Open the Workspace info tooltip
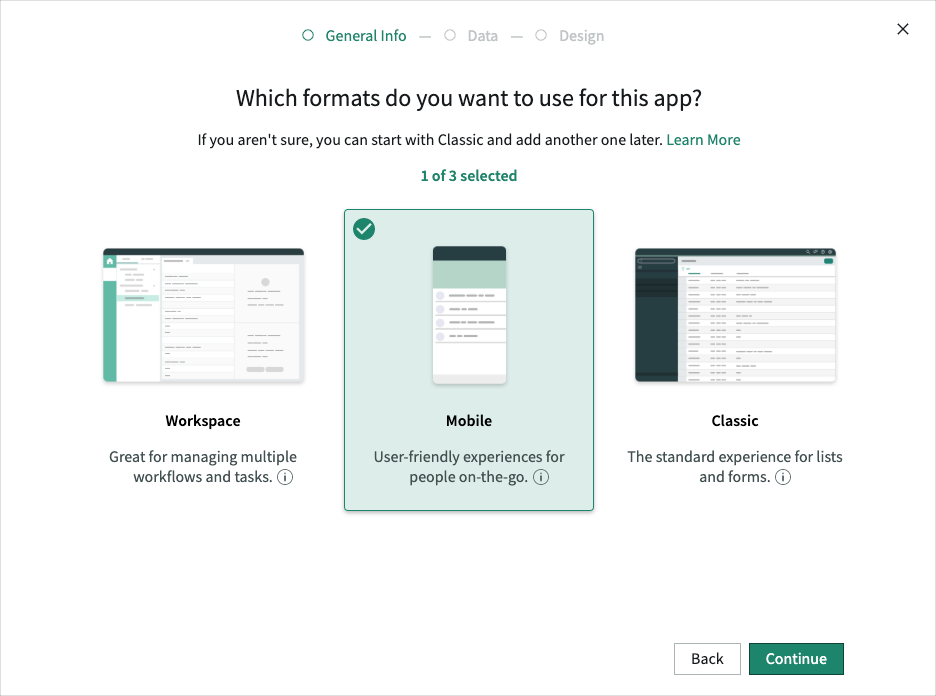The height and width of the screenshot is (696, 936). click(x=285, y=478)
